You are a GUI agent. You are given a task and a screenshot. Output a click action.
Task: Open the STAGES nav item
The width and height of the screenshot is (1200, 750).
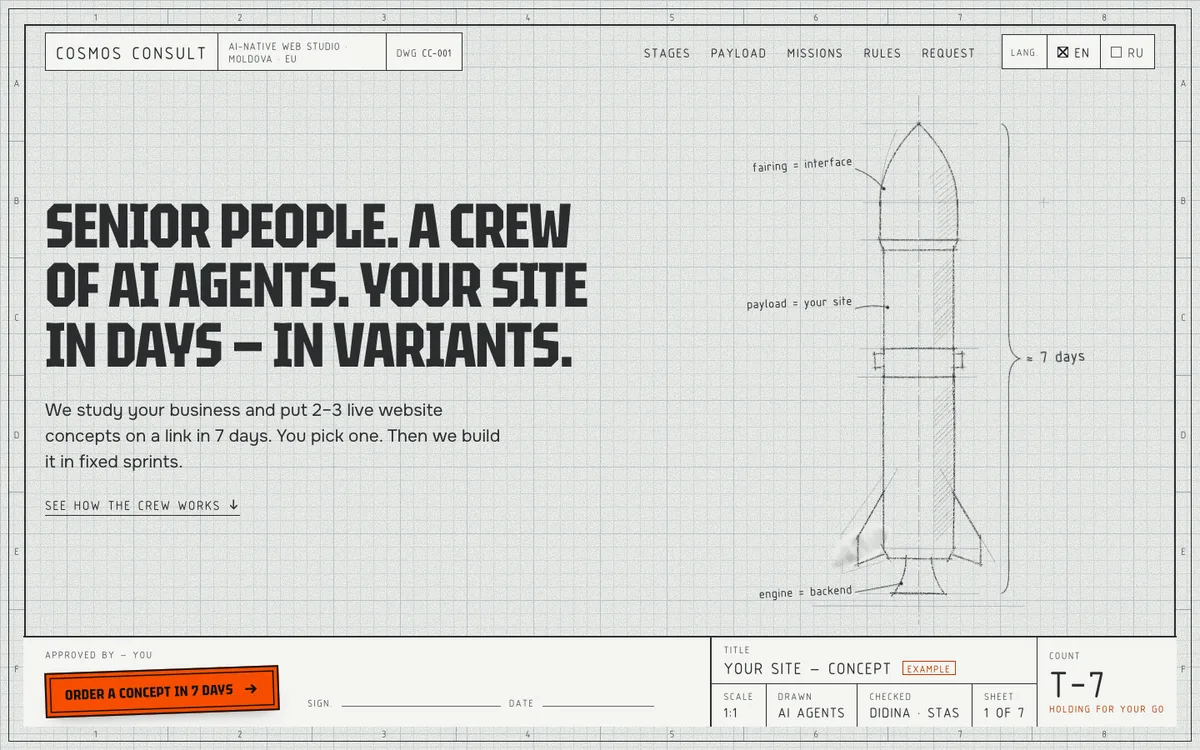point(667,53)
